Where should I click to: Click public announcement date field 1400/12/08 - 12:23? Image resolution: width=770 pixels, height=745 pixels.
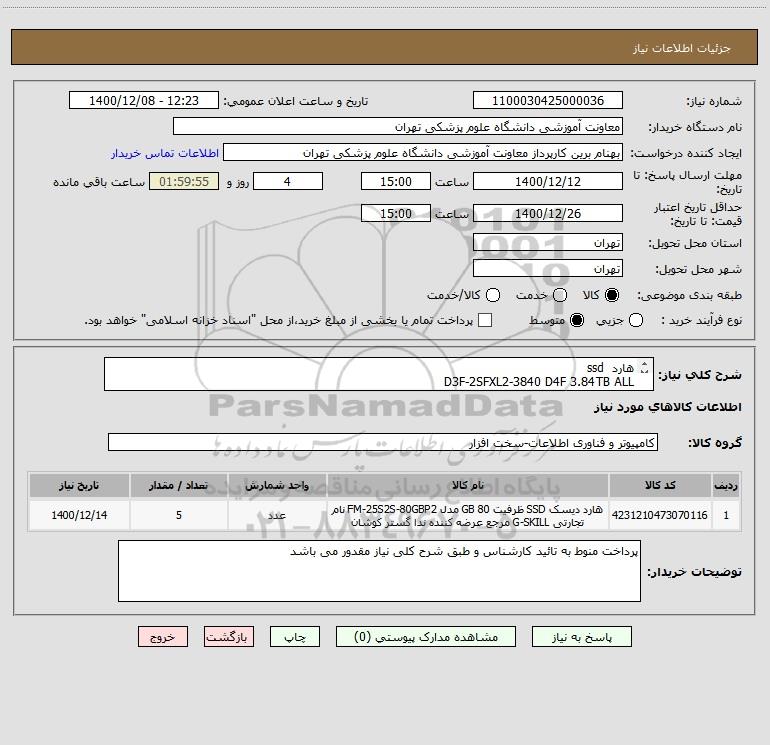(144, 101)
